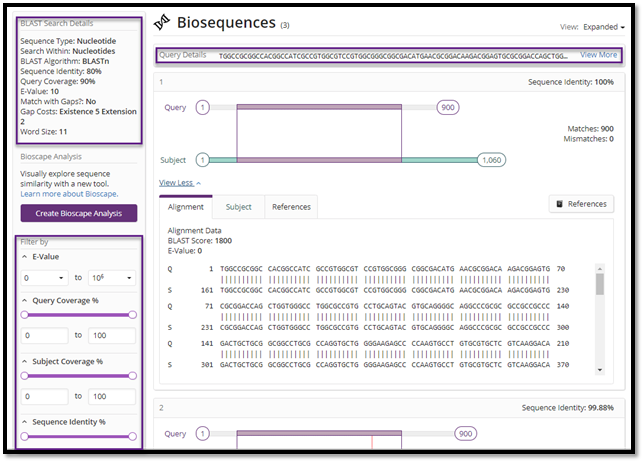Image resolution: width=644 pixels, height=463 pixels.
Task: Click the alignment scrollbar down arrow
Action: [x=600, y=370]
